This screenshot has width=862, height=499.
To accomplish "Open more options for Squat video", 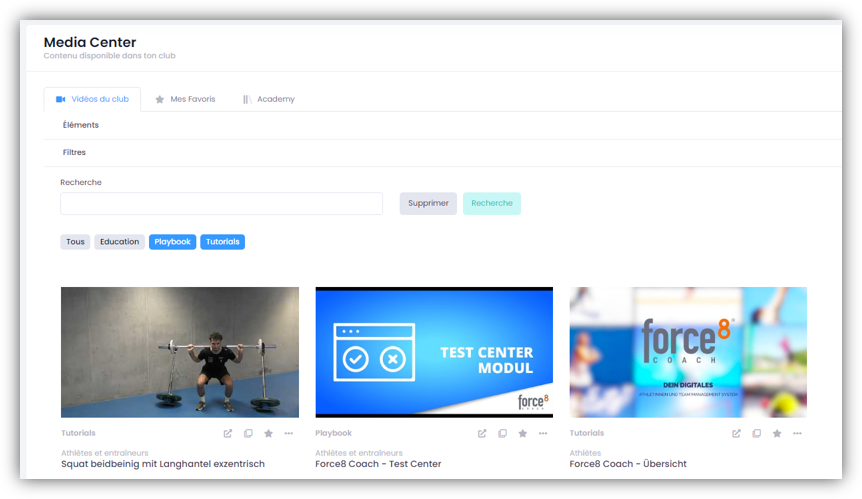I will point(289,433).
